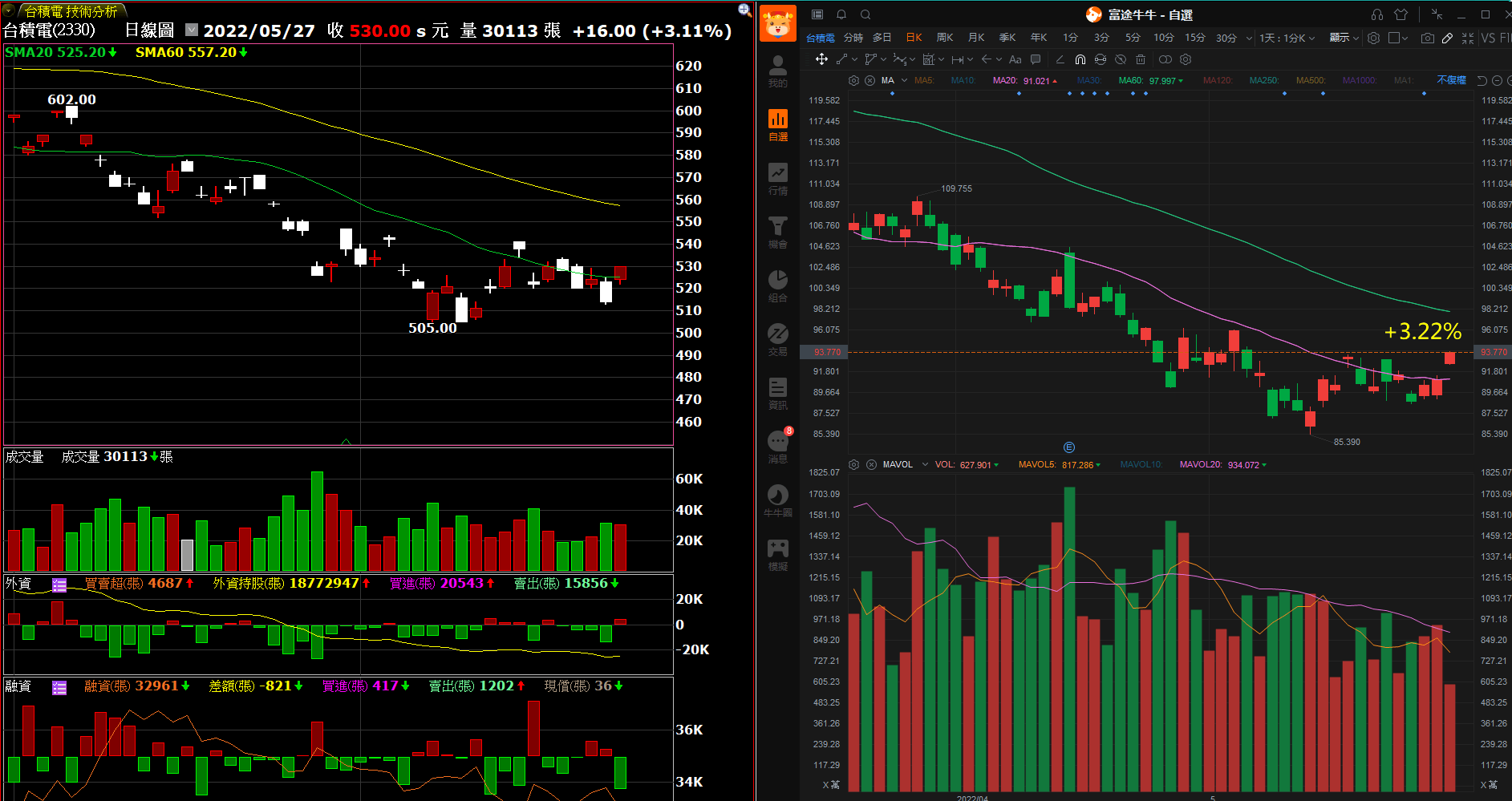The height and width of the screenshot is (801, 1512).
Task: Switch to the 分時 tab
Action: tap(853, 38)
